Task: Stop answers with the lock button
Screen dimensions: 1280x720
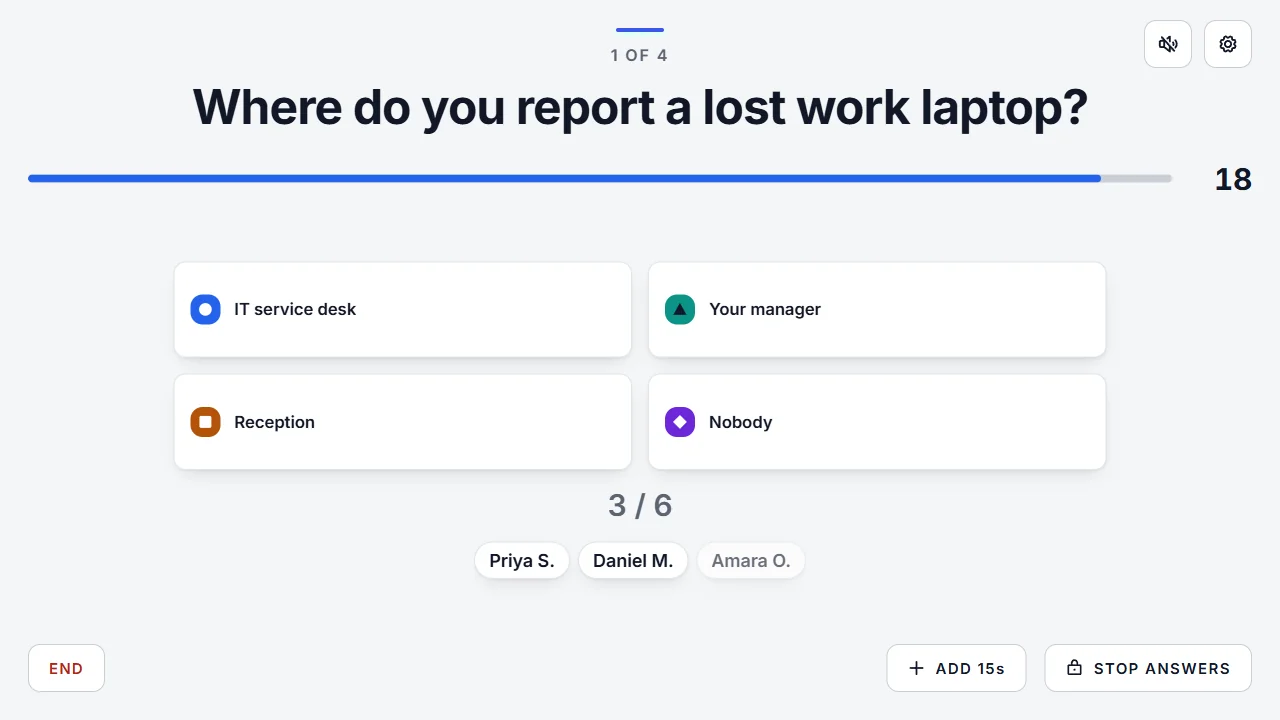Action: [1148, 668]
